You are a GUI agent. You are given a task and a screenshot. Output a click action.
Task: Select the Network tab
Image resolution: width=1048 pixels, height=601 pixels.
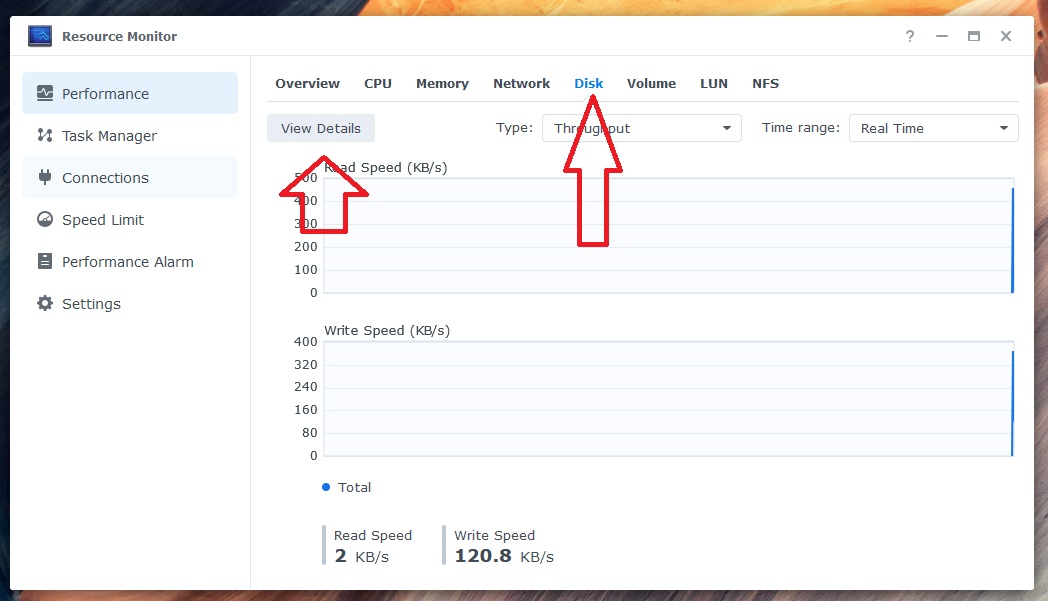click(x=521, y=83)
